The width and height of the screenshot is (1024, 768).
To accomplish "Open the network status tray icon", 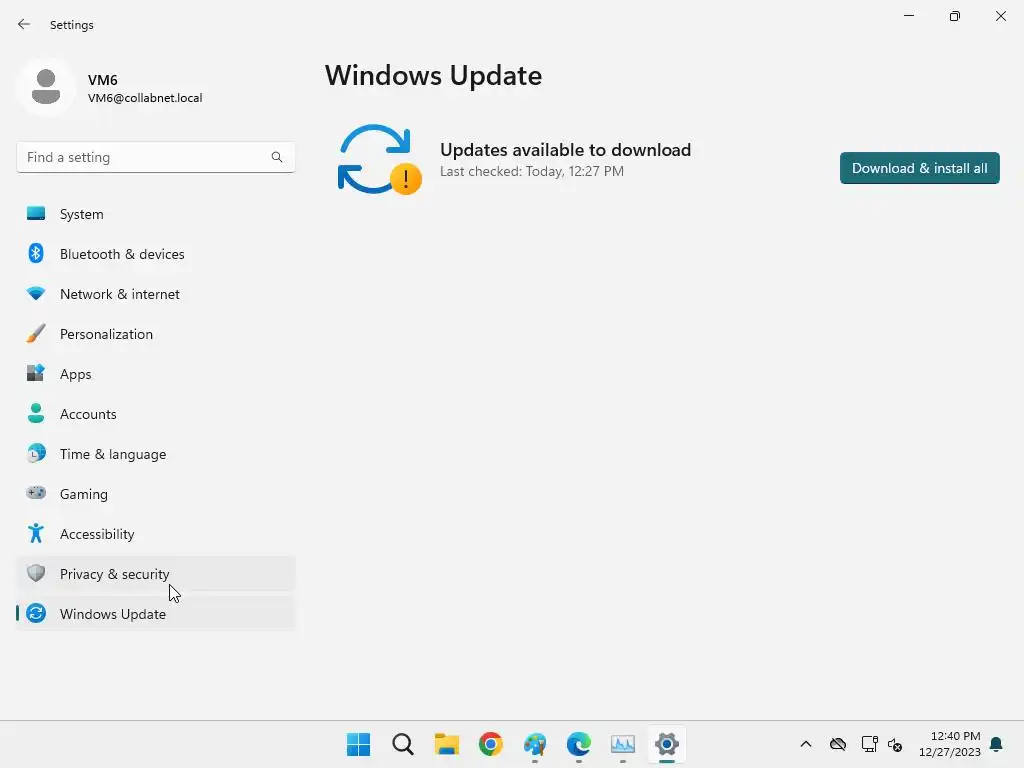I will 869,744.
